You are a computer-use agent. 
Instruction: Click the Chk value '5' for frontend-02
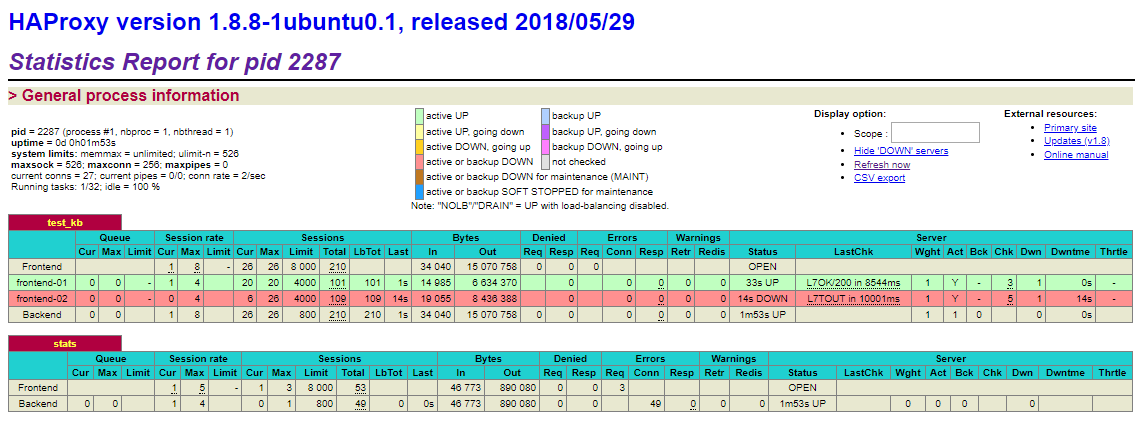tap(1009, 298)
